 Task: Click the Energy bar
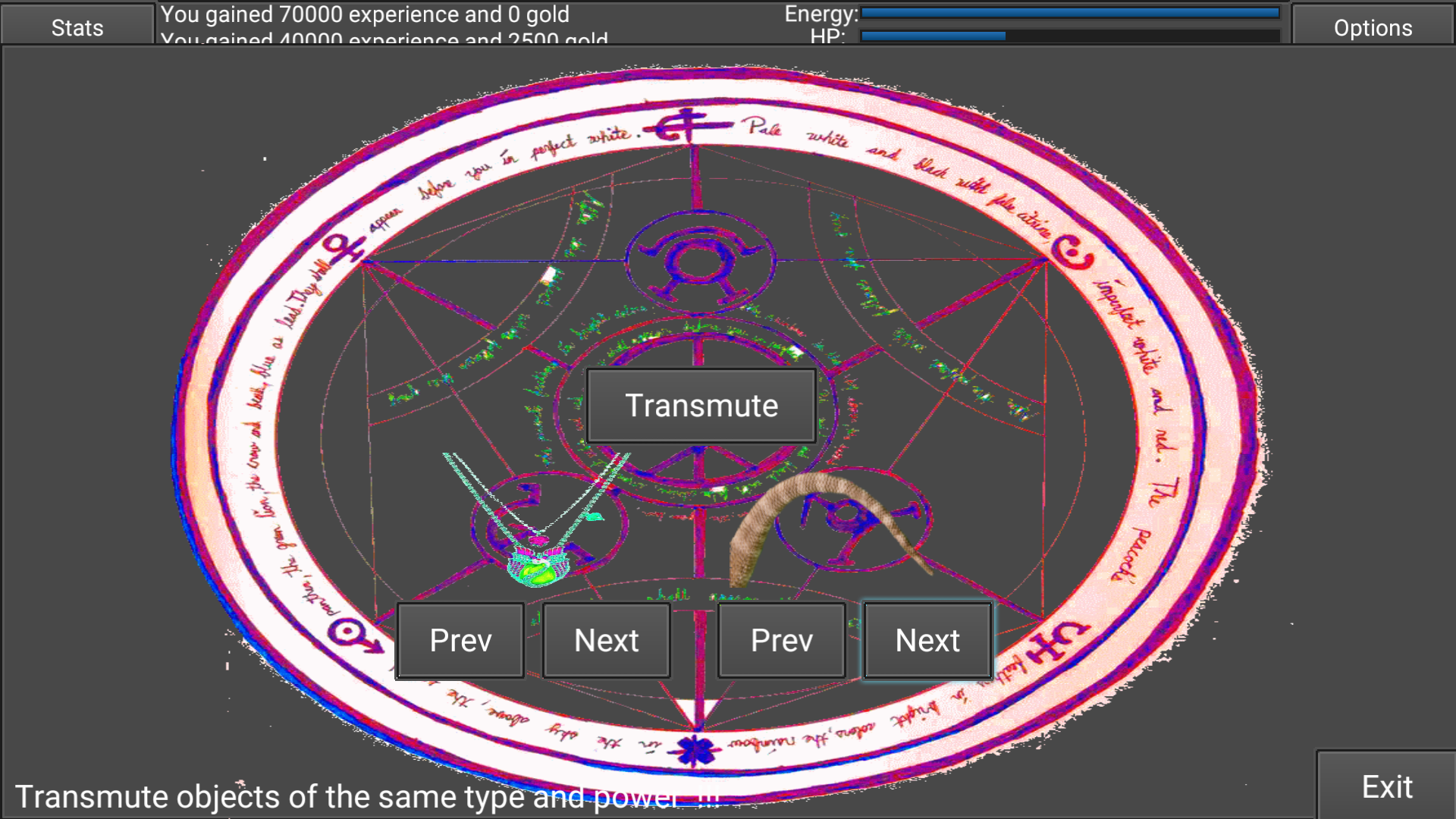pos(1069,13)
